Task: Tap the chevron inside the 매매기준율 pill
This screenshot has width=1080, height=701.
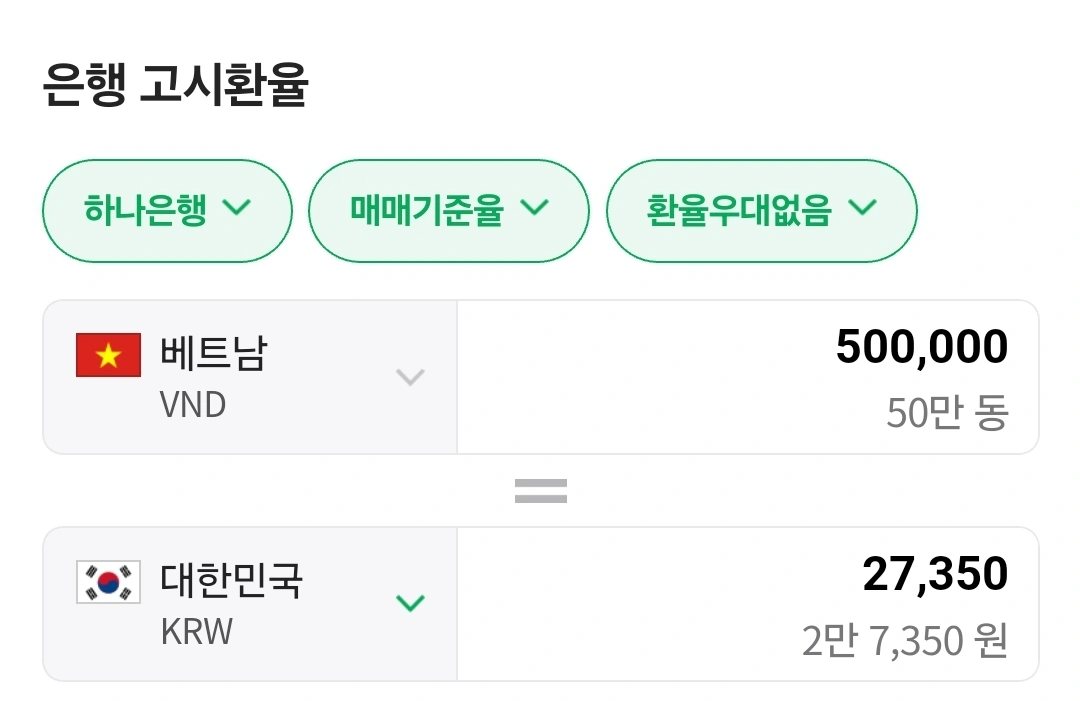Action: [x=535, y=208]
